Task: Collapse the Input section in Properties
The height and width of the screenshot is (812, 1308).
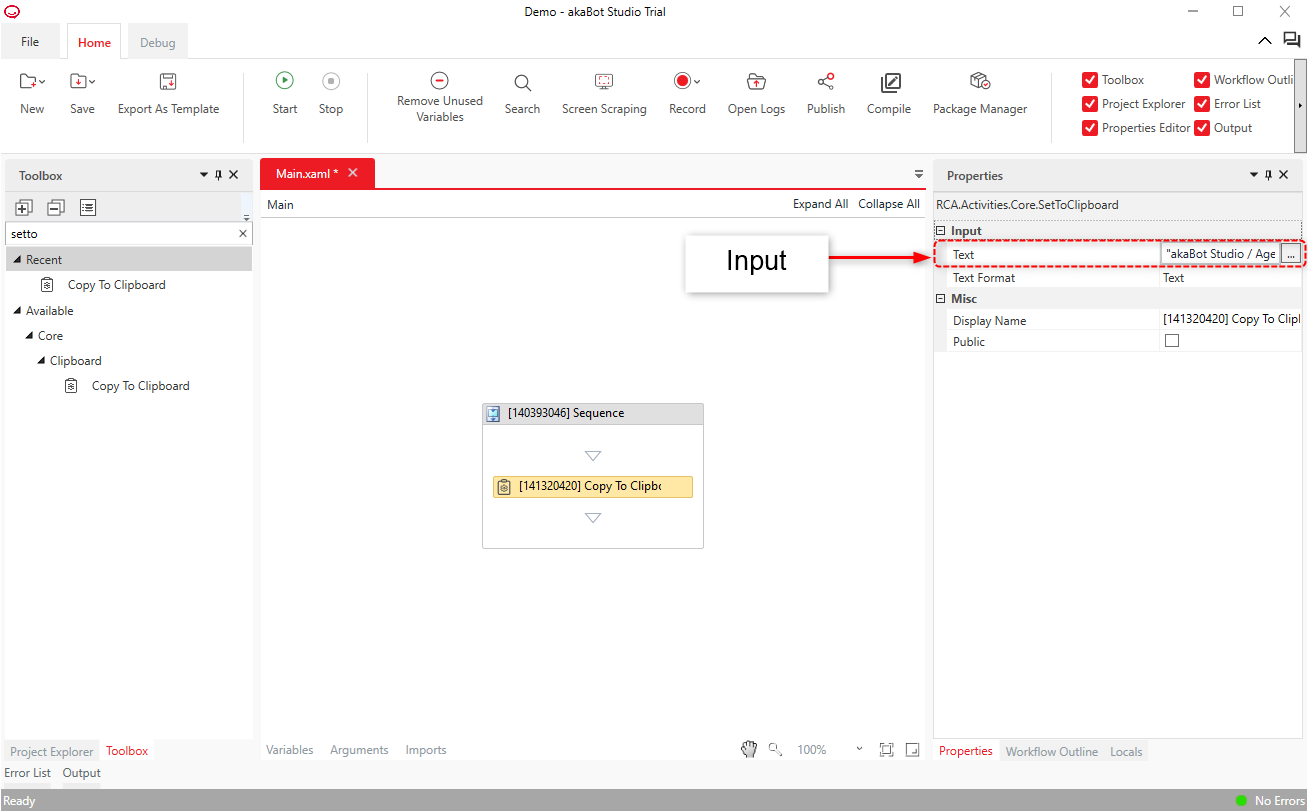Action: point(940,231)
